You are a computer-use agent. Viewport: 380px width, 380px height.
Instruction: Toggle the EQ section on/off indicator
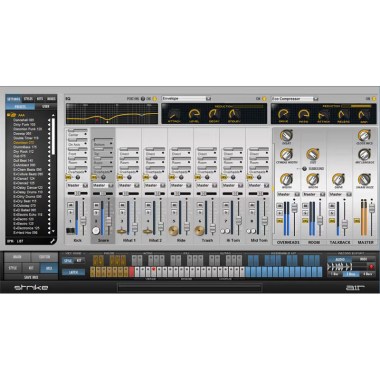(155, 99)
